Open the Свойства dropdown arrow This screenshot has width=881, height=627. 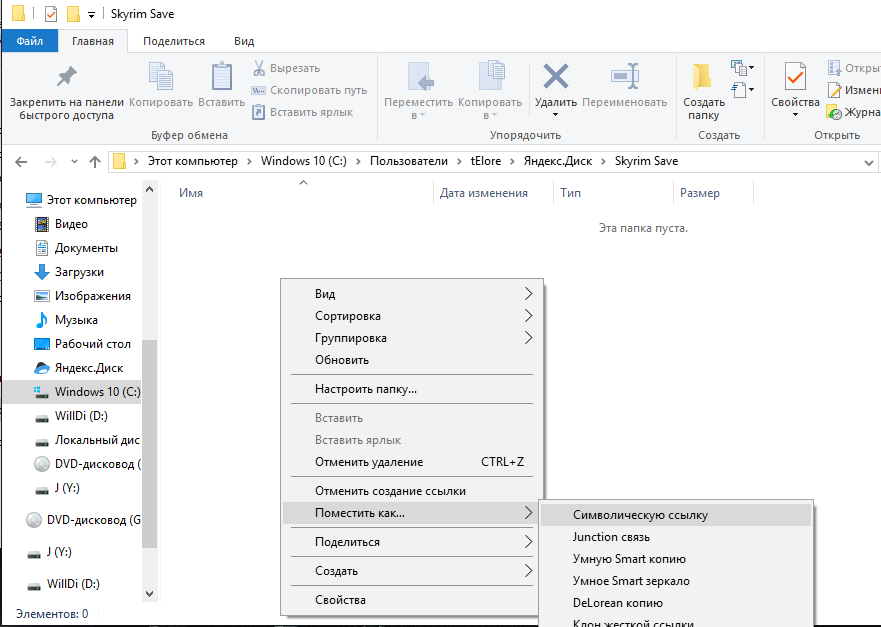[795, 115]
